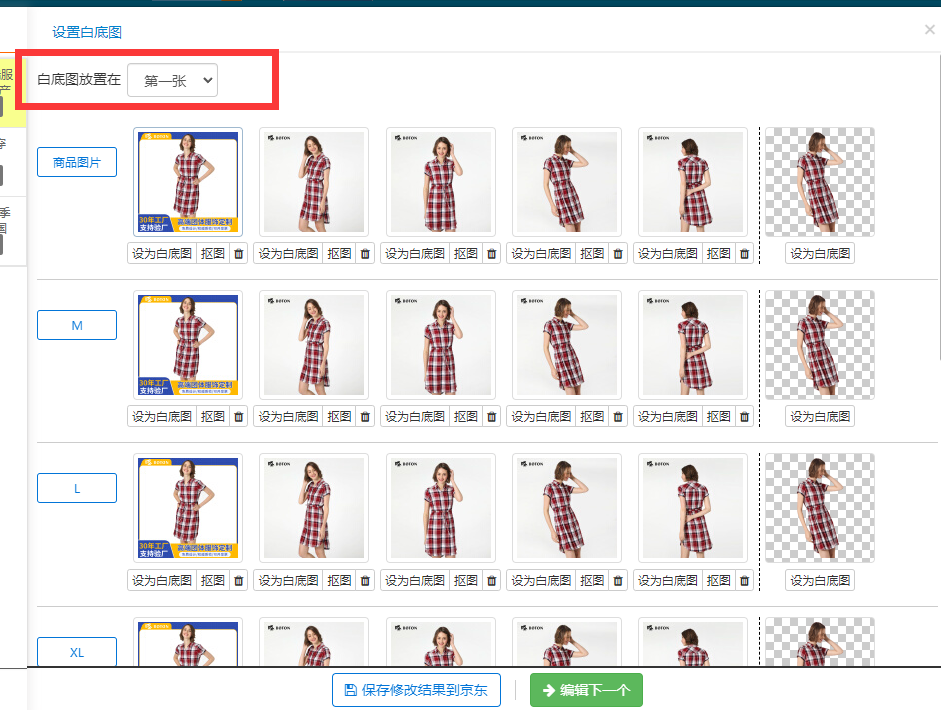Click 抠图 under M row's promo banner image
The width and height of the screenshot is (941, 710).
[213, 417]
